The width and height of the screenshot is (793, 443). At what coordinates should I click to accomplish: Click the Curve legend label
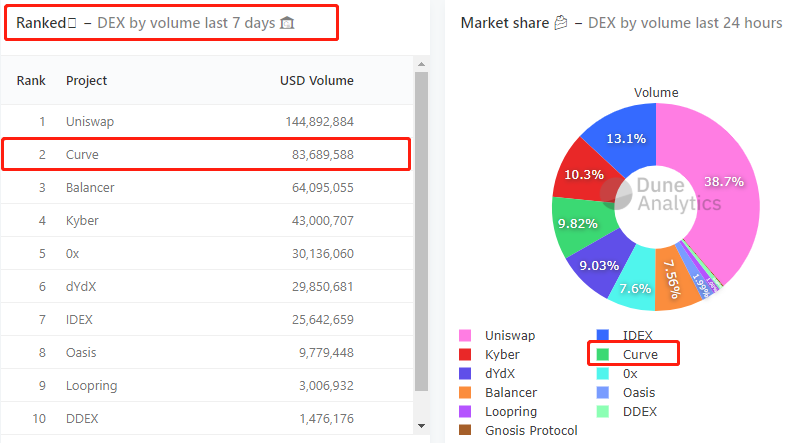click(640, 355)
